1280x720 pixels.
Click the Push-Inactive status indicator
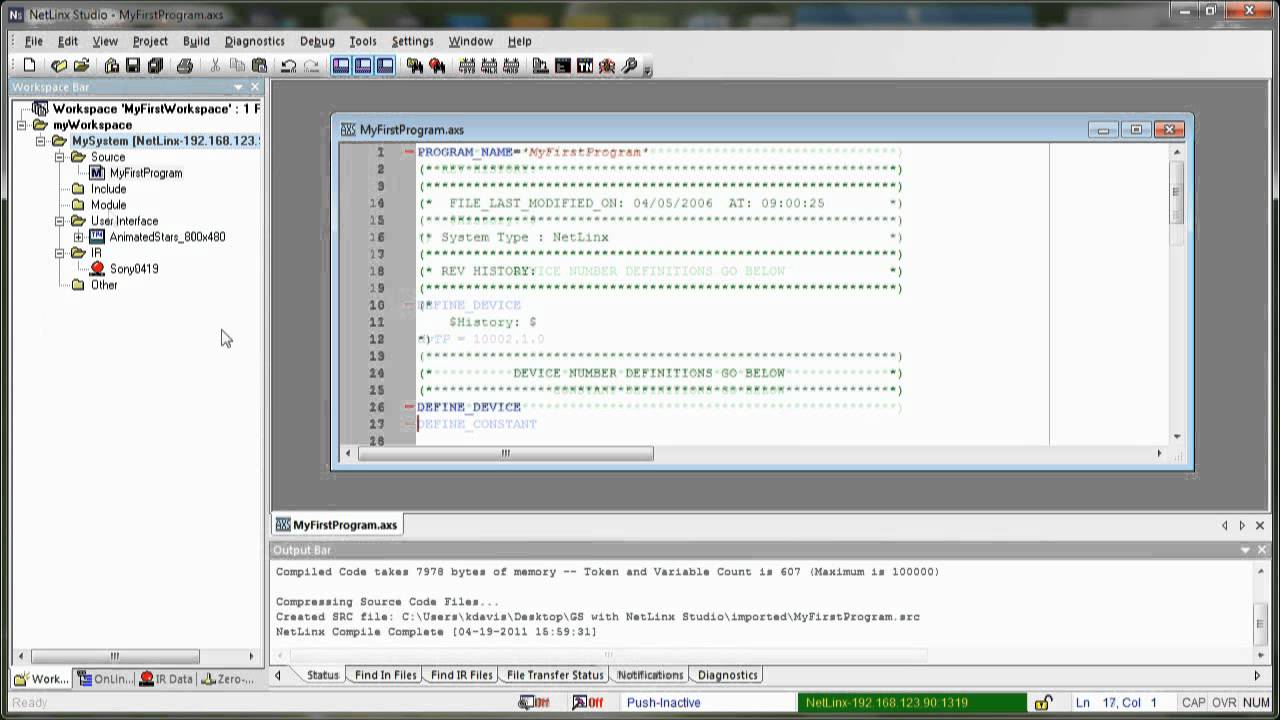tap(664, 702)
